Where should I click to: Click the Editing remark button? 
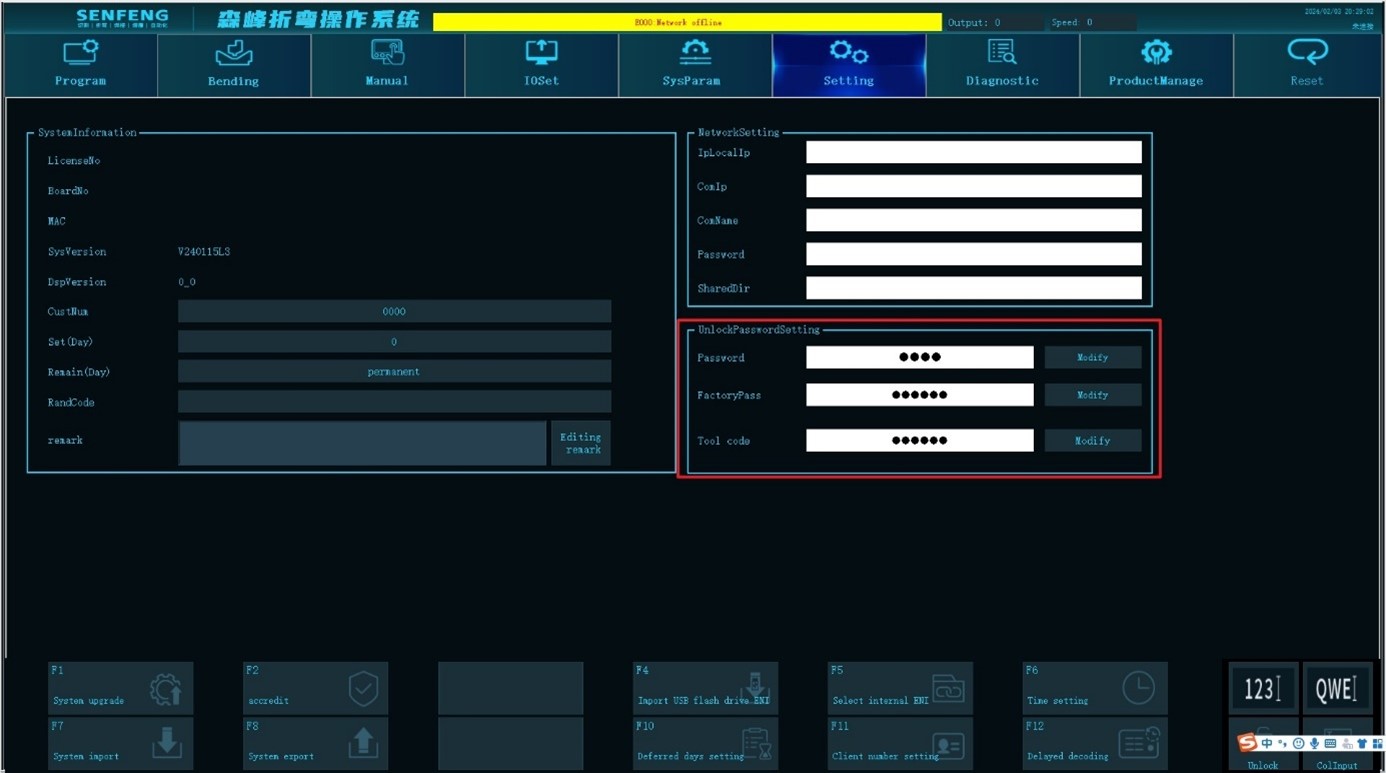580,443
